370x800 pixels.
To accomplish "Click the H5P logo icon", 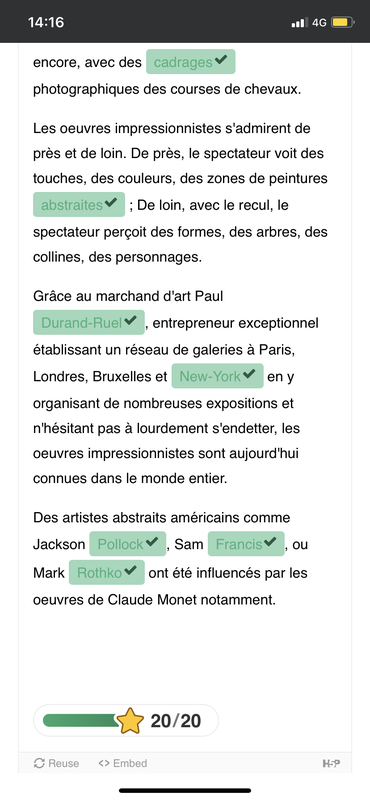I will point(332,764).
